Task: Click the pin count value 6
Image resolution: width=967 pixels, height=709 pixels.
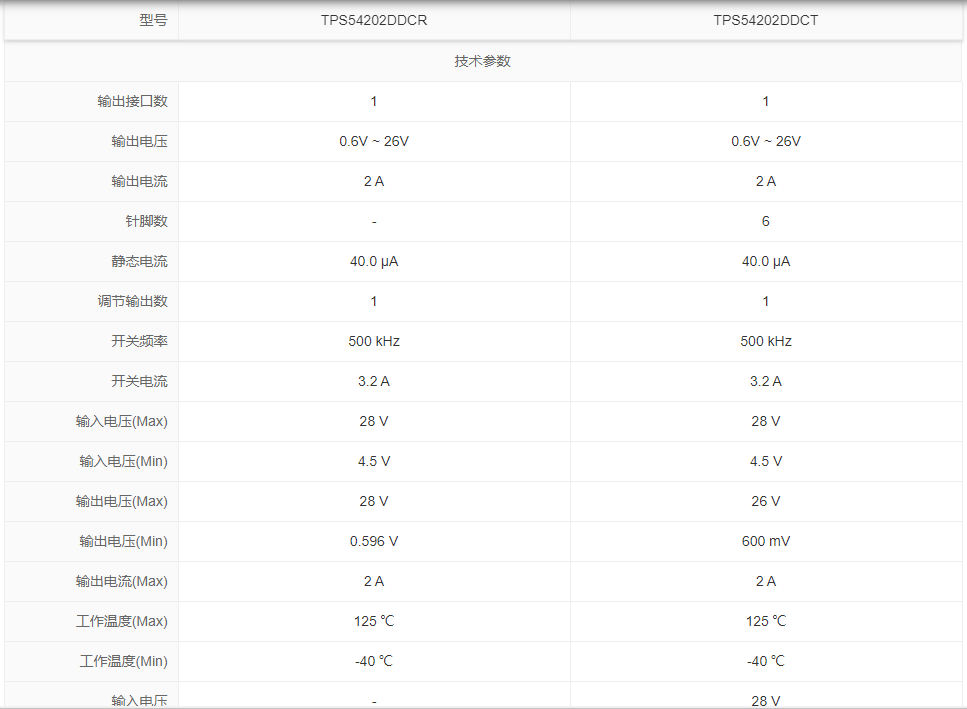Action: coord(765,221)
